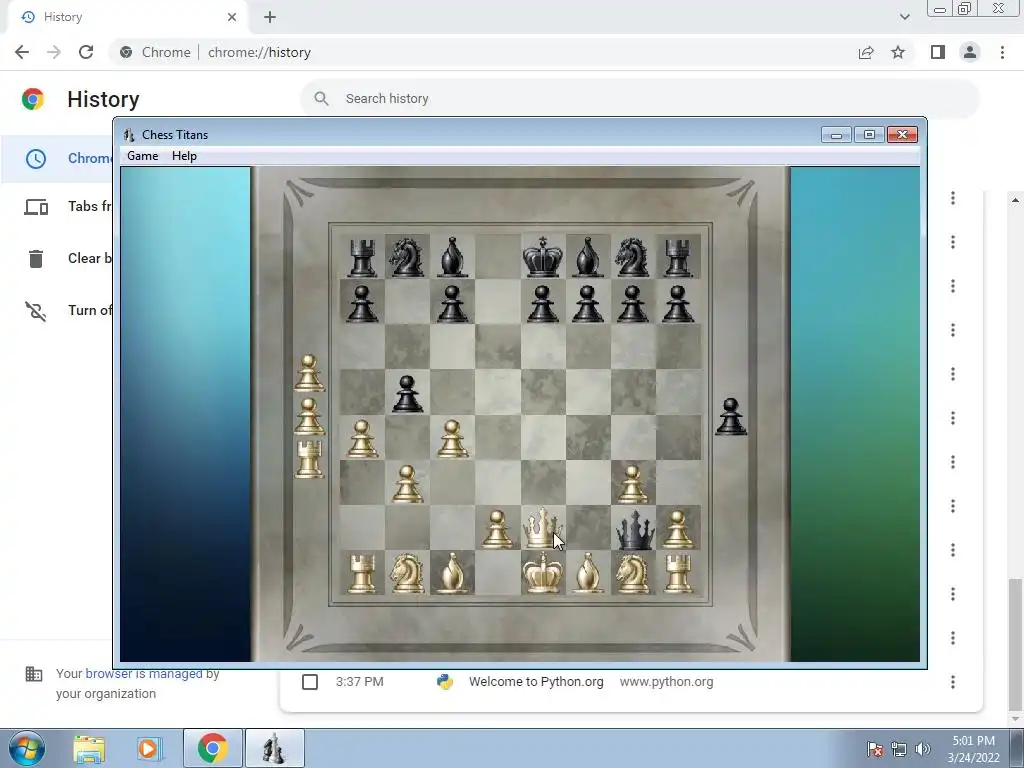
Task: Click the empty d1 square next to white king
Action: point(498,573)
